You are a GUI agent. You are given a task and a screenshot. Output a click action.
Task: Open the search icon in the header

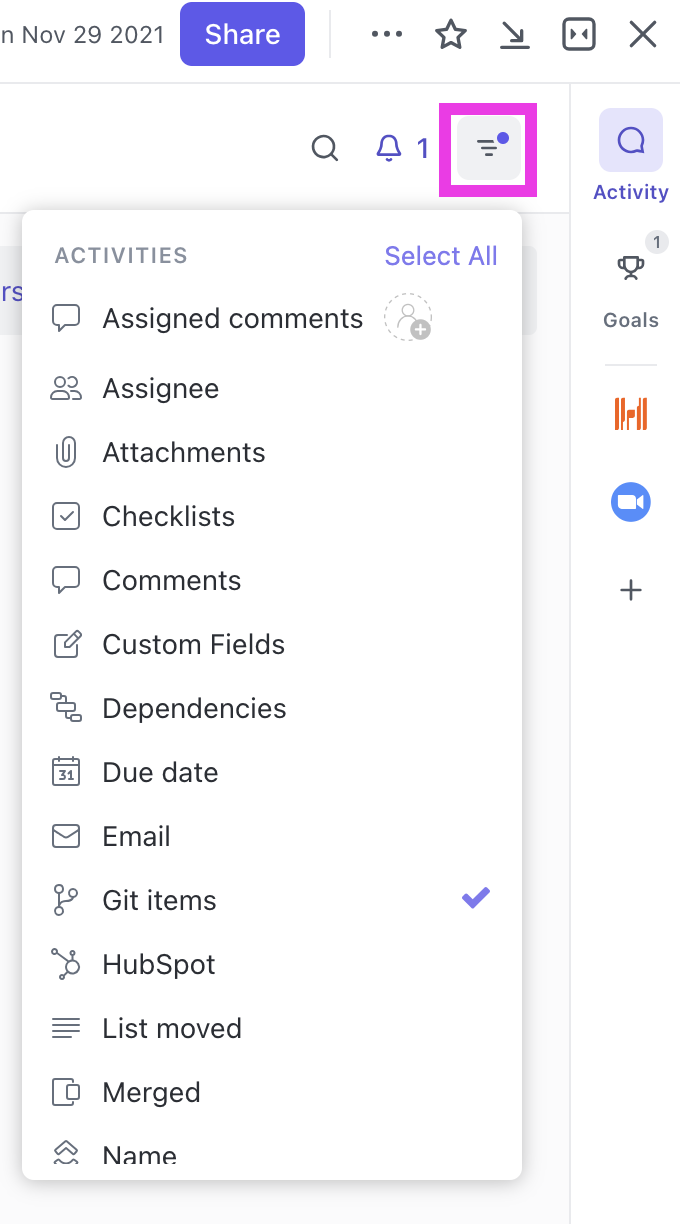click(x=324, y=148)
